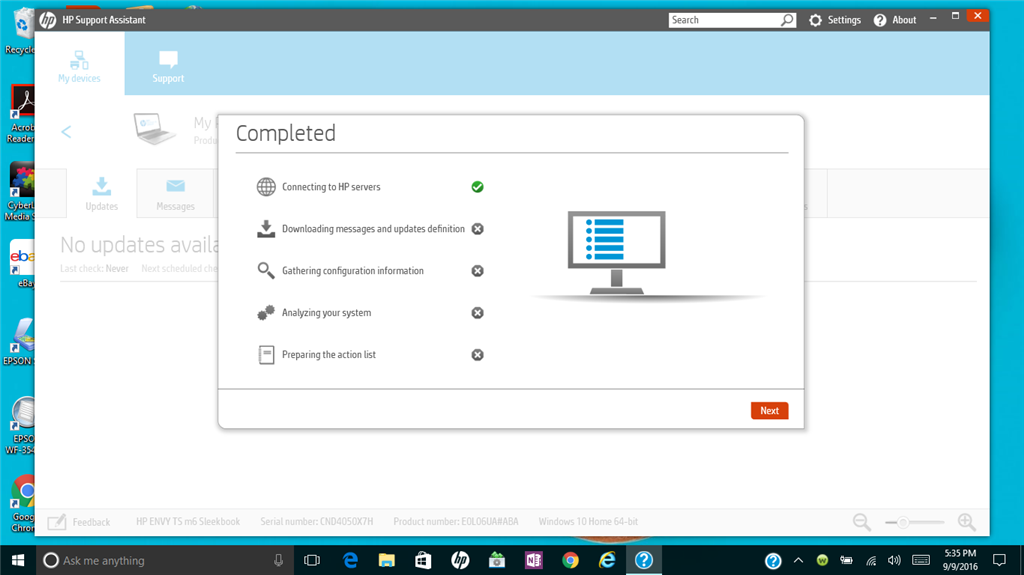This screenshot has width=1024, height=575.
Task: Click the green check status icon
Action: 477,187
